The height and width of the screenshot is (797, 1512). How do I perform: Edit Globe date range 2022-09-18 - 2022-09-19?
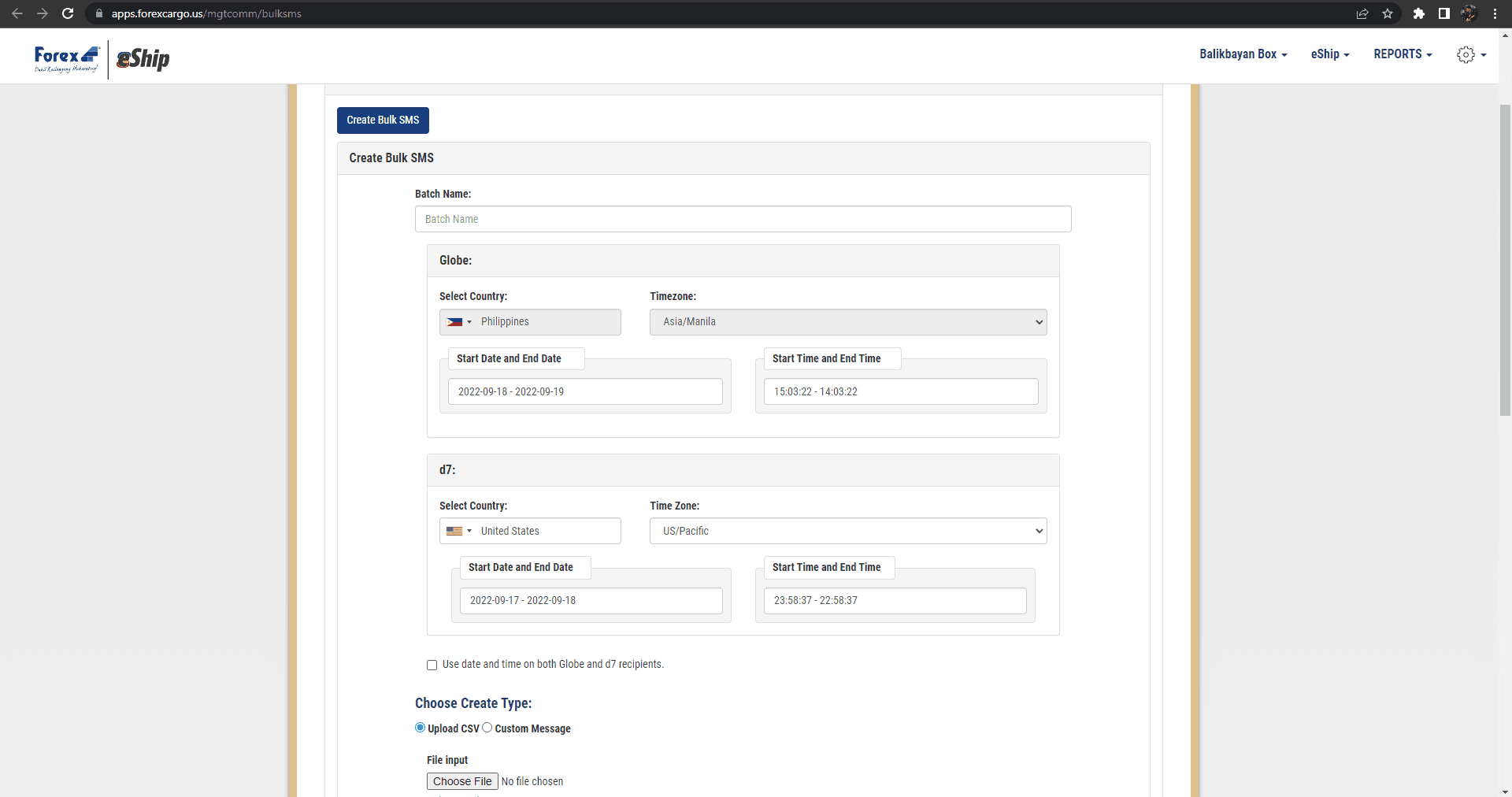tap(585, 391)
